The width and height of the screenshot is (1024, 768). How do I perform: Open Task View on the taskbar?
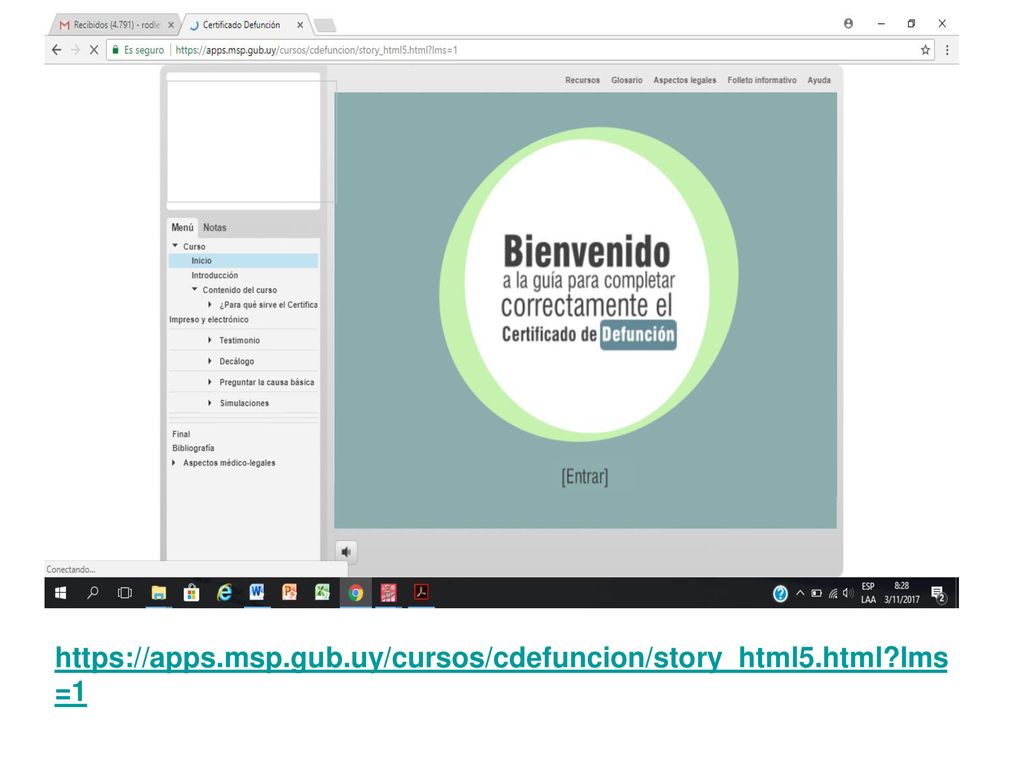pos(125,592)
